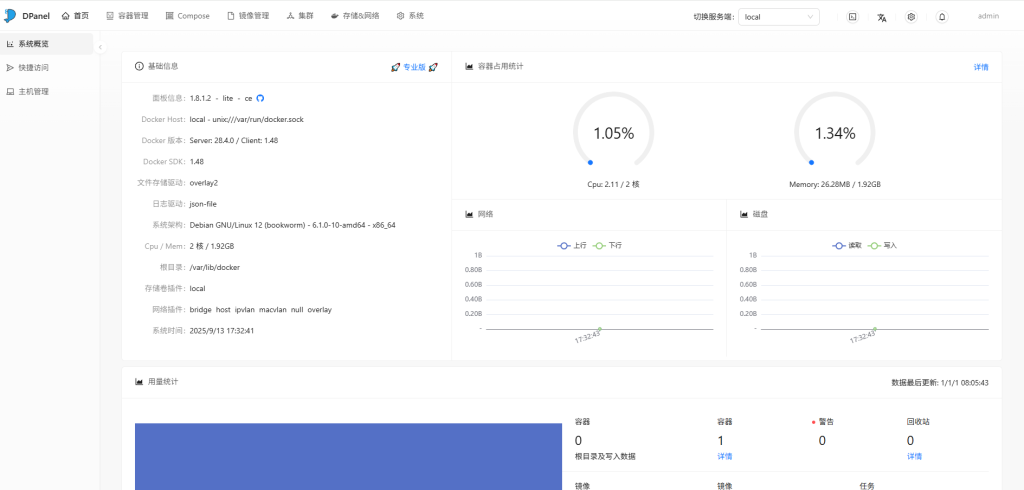Select 快捷访问 in the sidebar
The image size is (1024, 490).
click(x=33, y=68)
